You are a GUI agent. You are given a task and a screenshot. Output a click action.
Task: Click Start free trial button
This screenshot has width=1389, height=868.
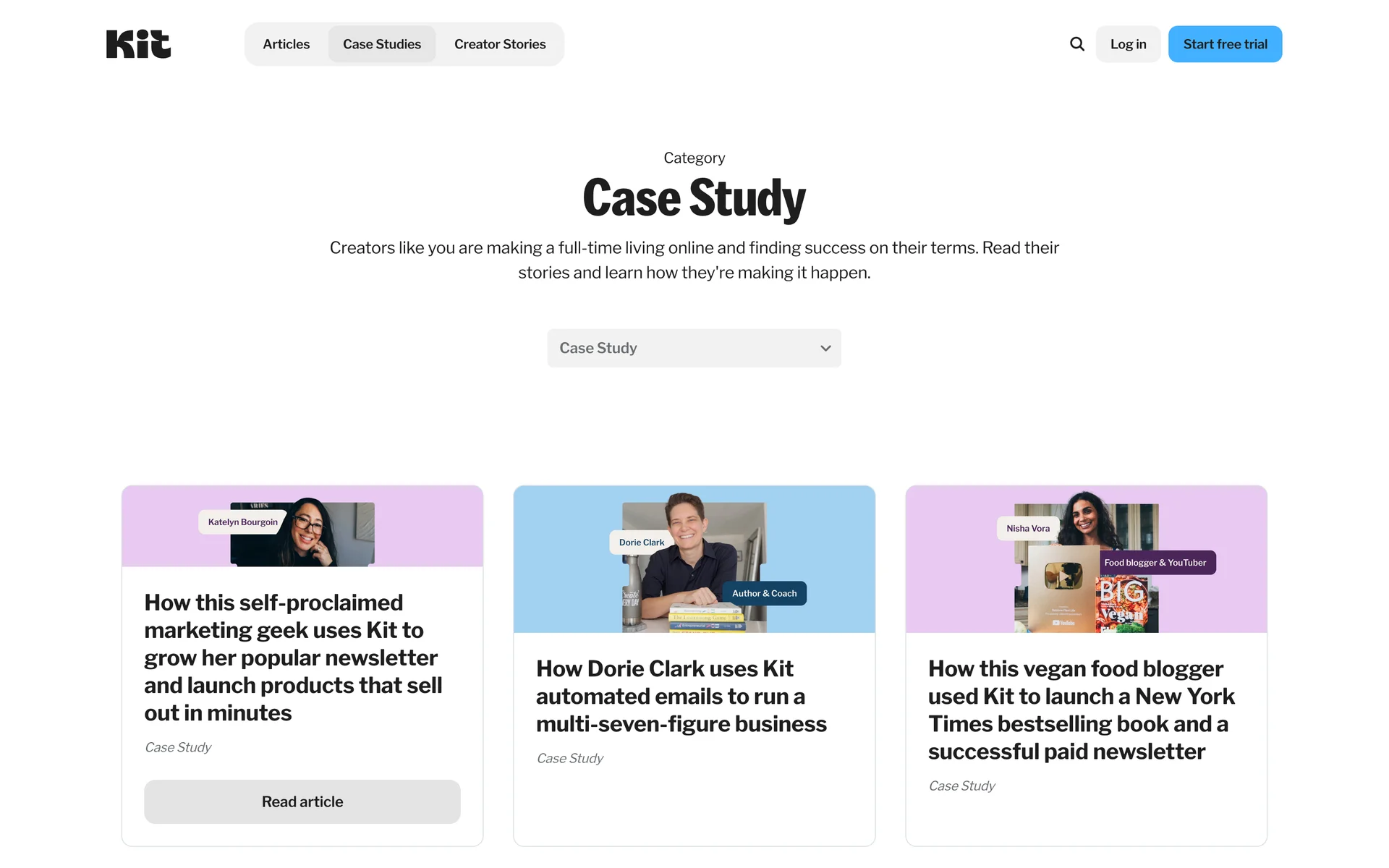(x=1225, y=44)
